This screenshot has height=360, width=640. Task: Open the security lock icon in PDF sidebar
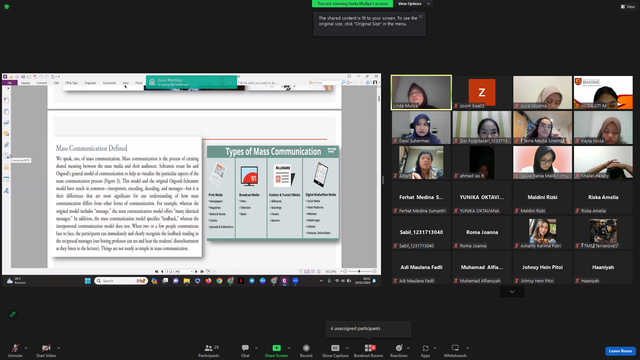coord(7,167)
